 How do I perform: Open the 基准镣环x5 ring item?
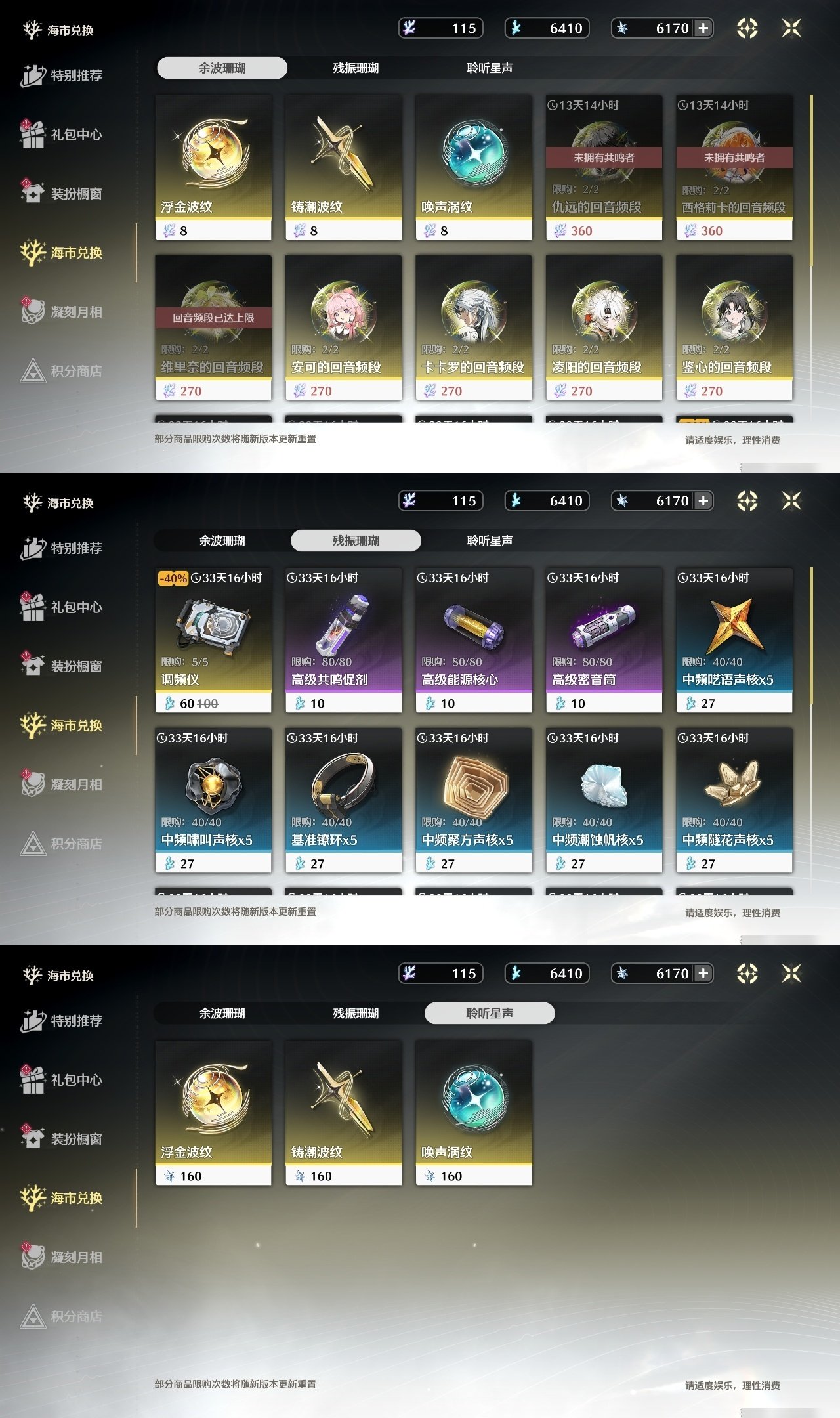point(343,800)
